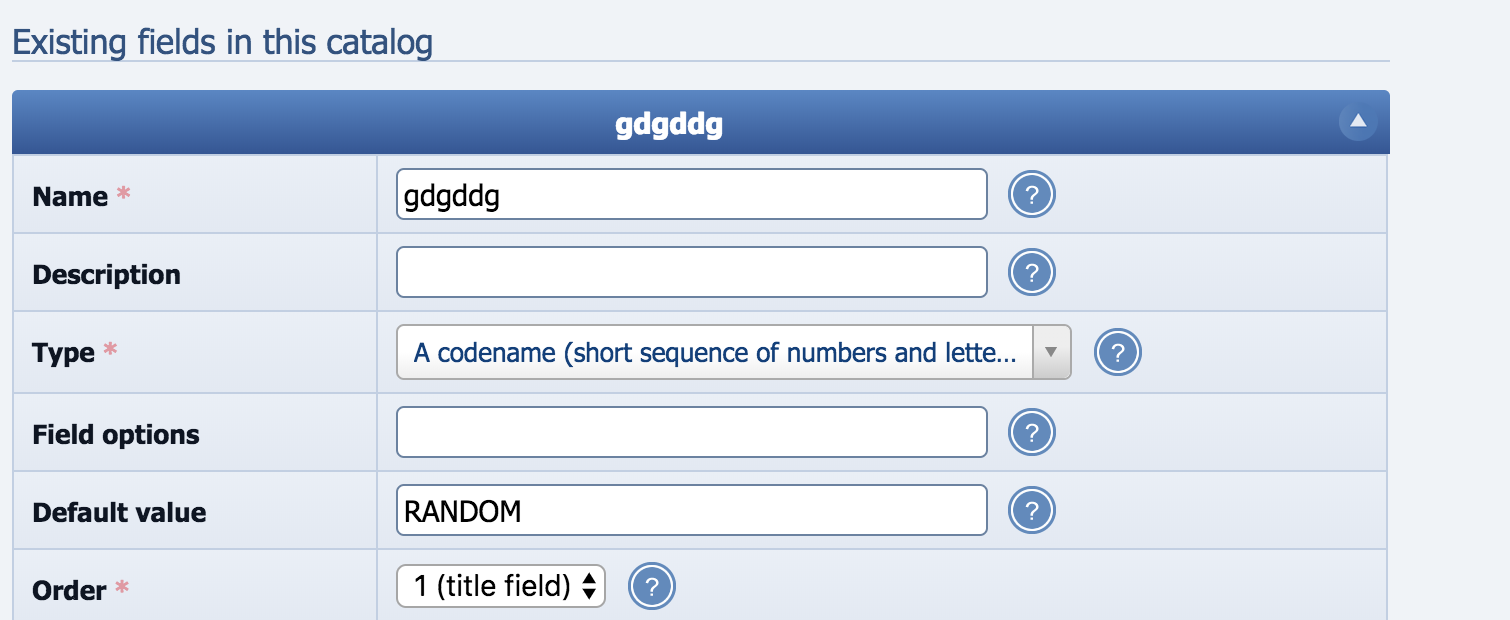Show help for the Order selector
1510x620 pixels.
coord(652,587)
